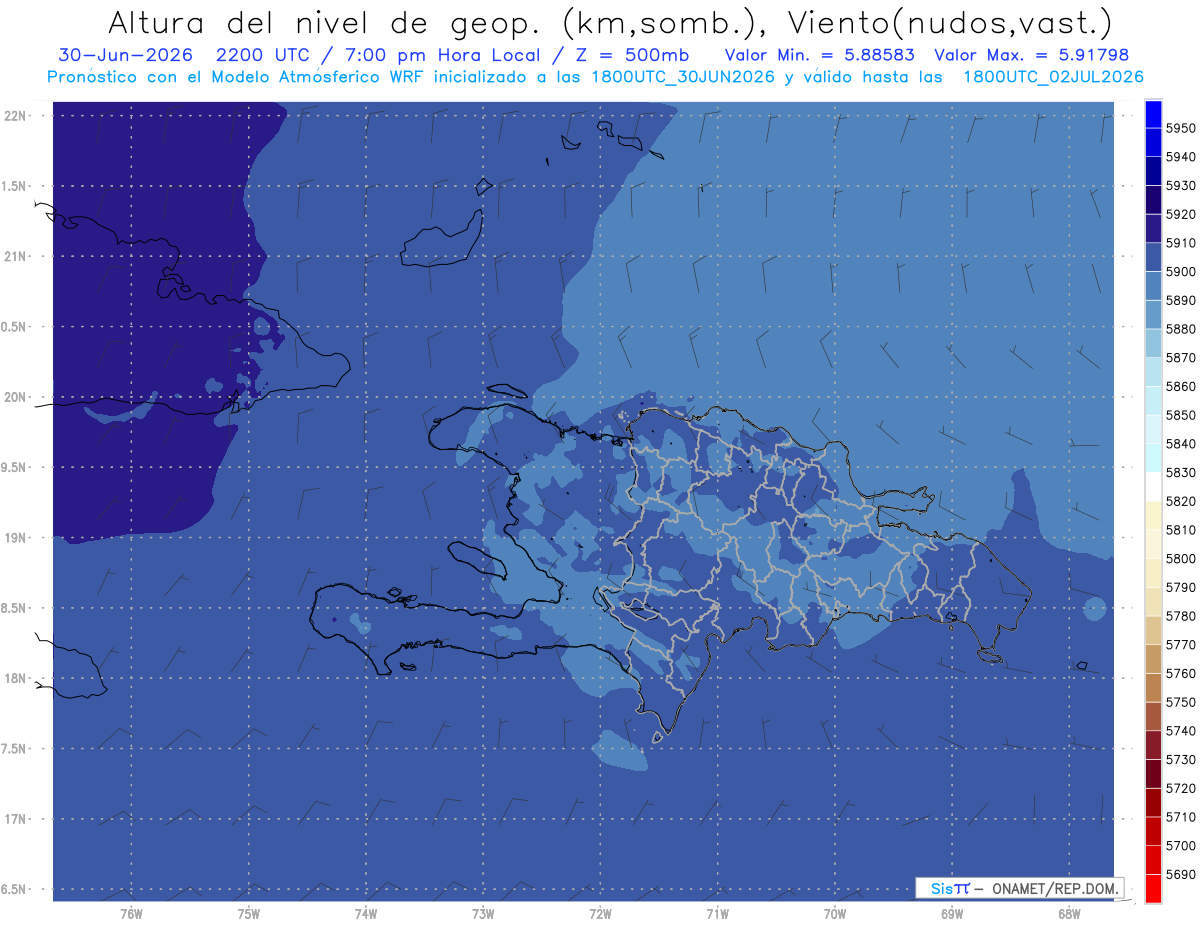The width and height of the screenshot is (1200, 927).
Task: Click the 72W longitude label
Action: click(600, 913)
